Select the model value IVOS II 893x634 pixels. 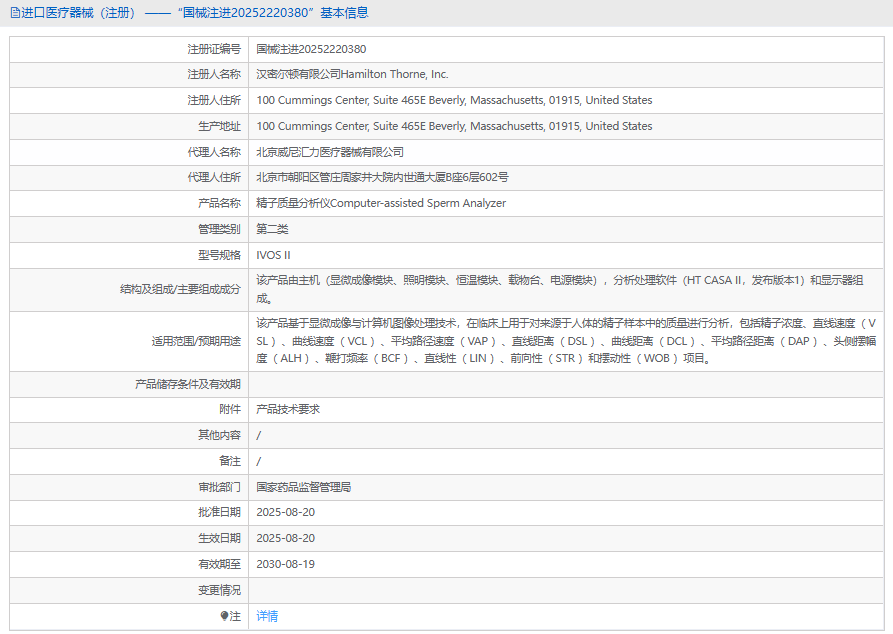pos(274,255)
